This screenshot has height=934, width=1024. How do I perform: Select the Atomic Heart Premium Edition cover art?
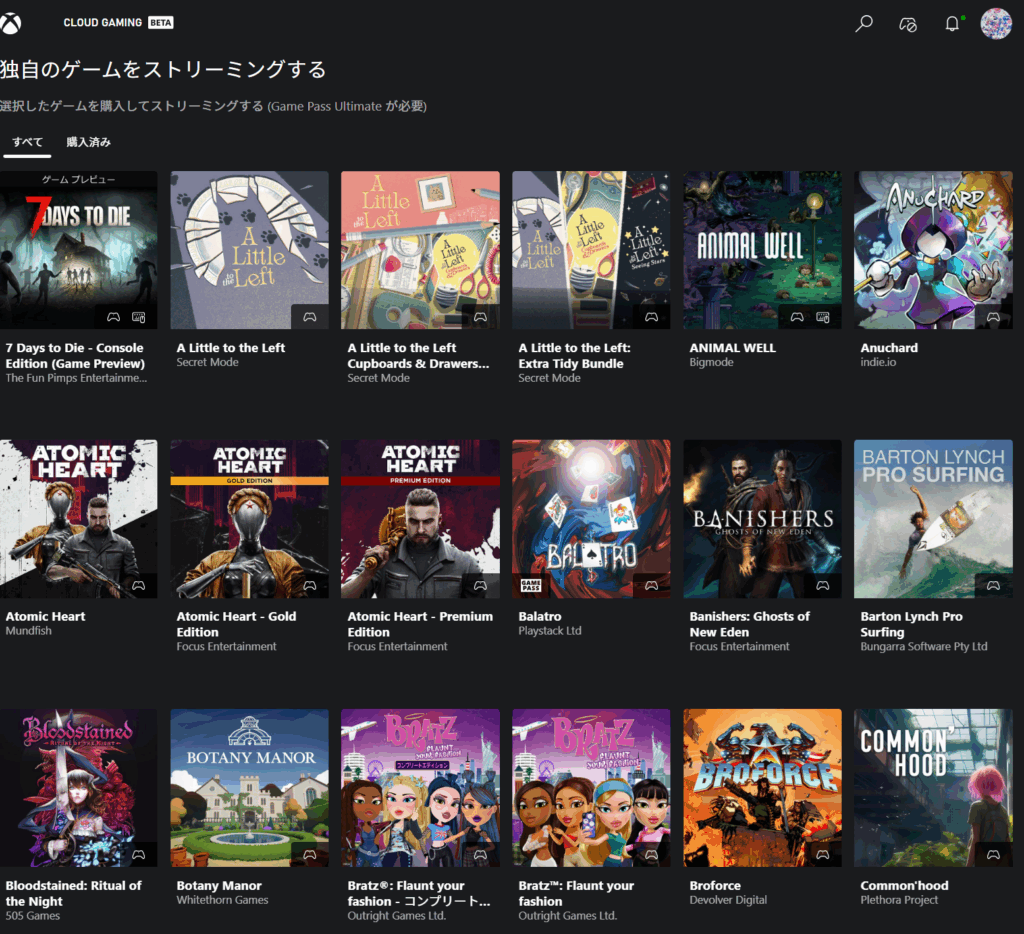pyautogui.click(x=420, y=519)
